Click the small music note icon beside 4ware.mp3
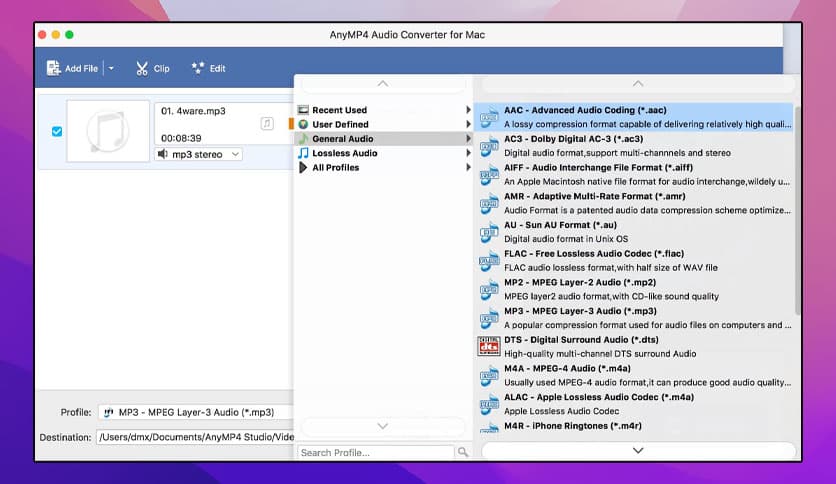This screenshot has height=484, width=836. coord(267,124)
